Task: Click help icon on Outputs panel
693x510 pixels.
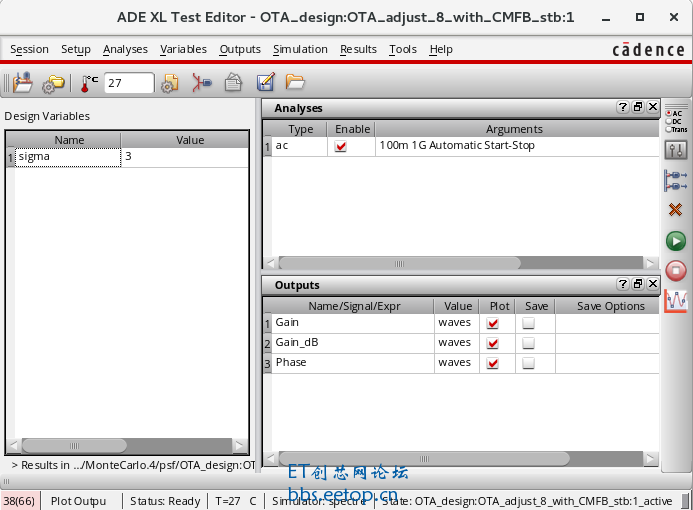Action: point(623,284)
